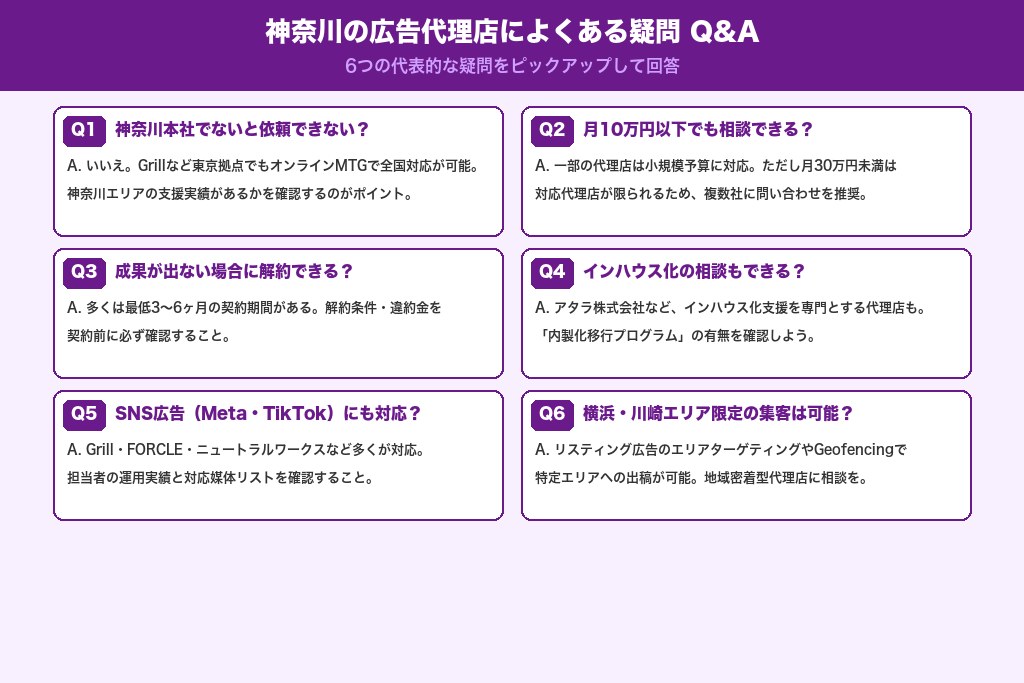The image size is (1024, 683).
Task: Click the Q6 badge
Action: click(552, 414)
